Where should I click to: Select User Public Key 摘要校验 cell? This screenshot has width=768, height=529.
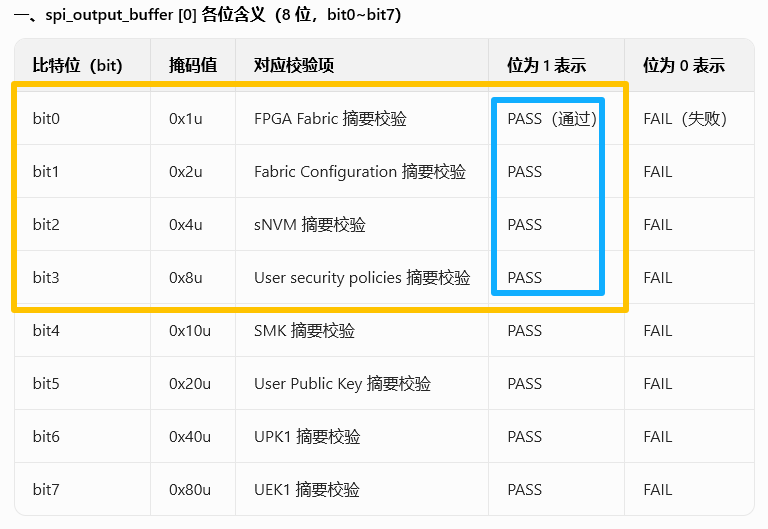[342, 384]
